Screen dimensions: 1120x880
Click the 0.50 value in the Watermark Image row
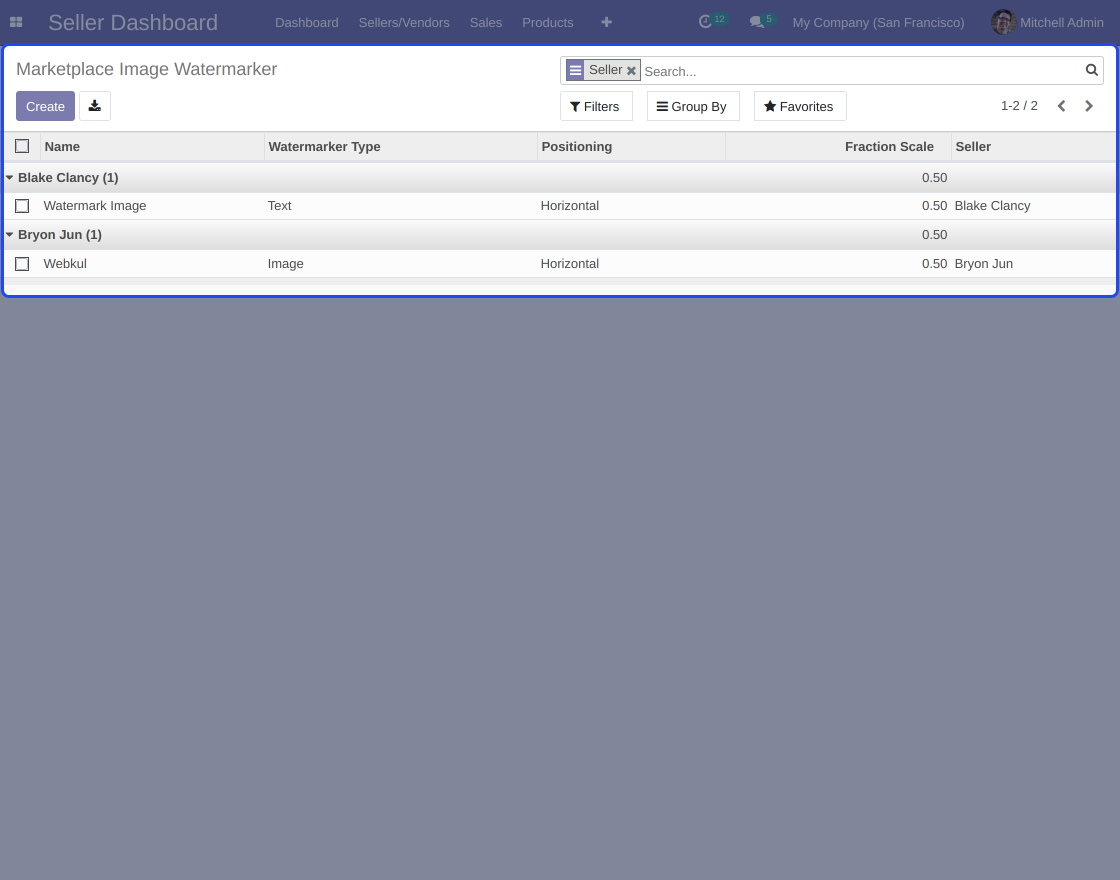click(x=934, y=206)
